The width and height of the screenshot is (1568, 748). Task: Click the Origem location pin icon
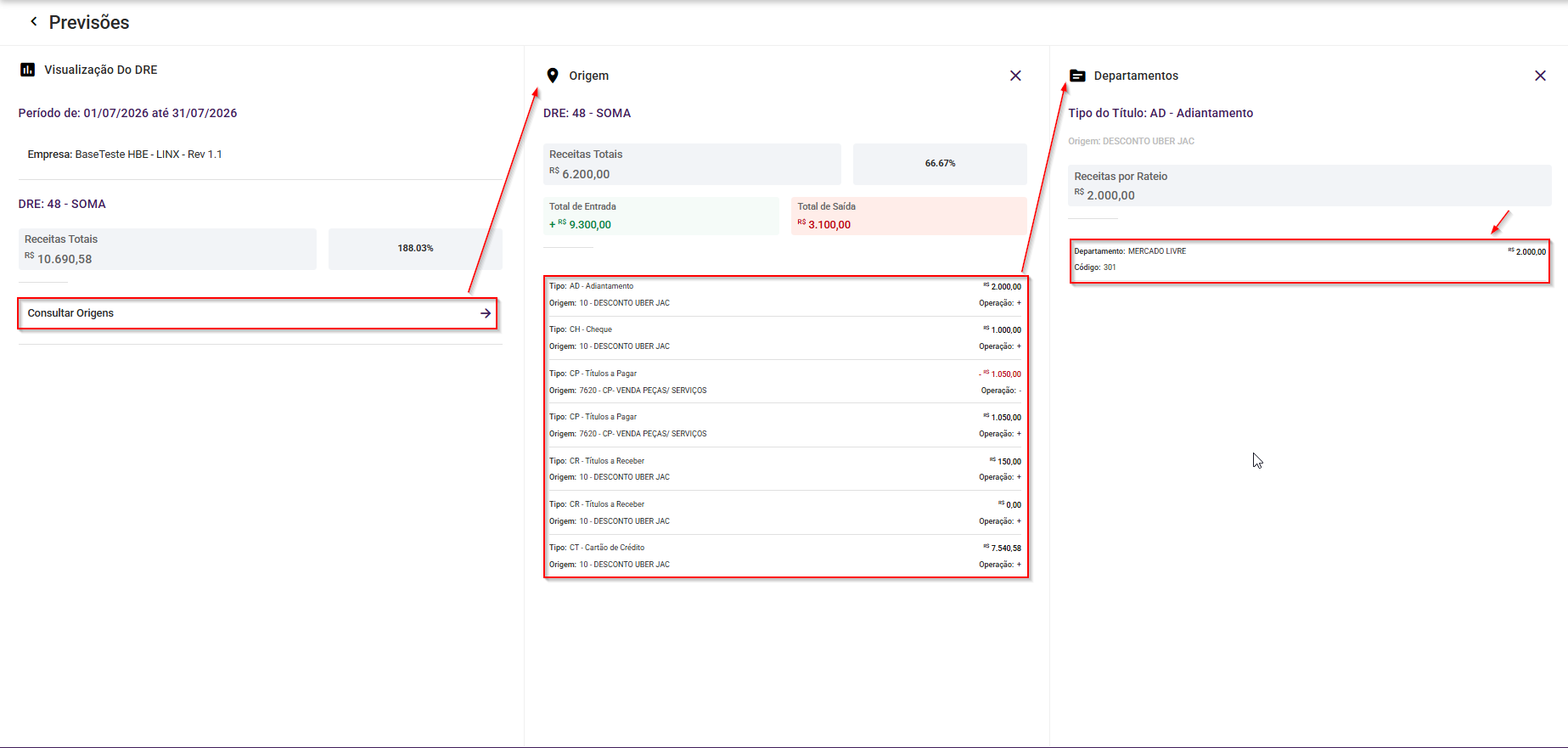pos(553,76)
